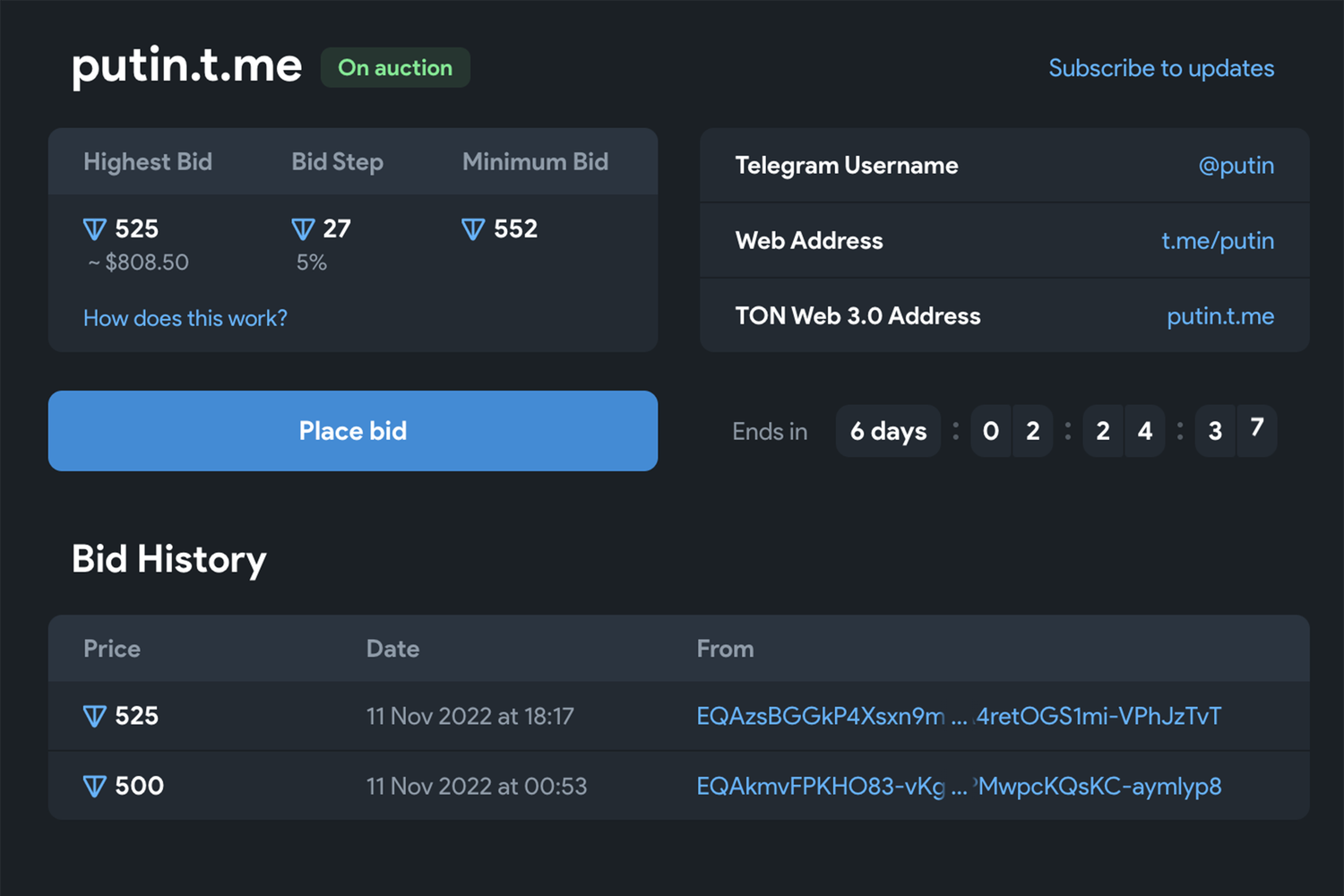Follow the t.me/putin web address link
The height and width of the screenshot is (896, 1344).
point(1218,241)
